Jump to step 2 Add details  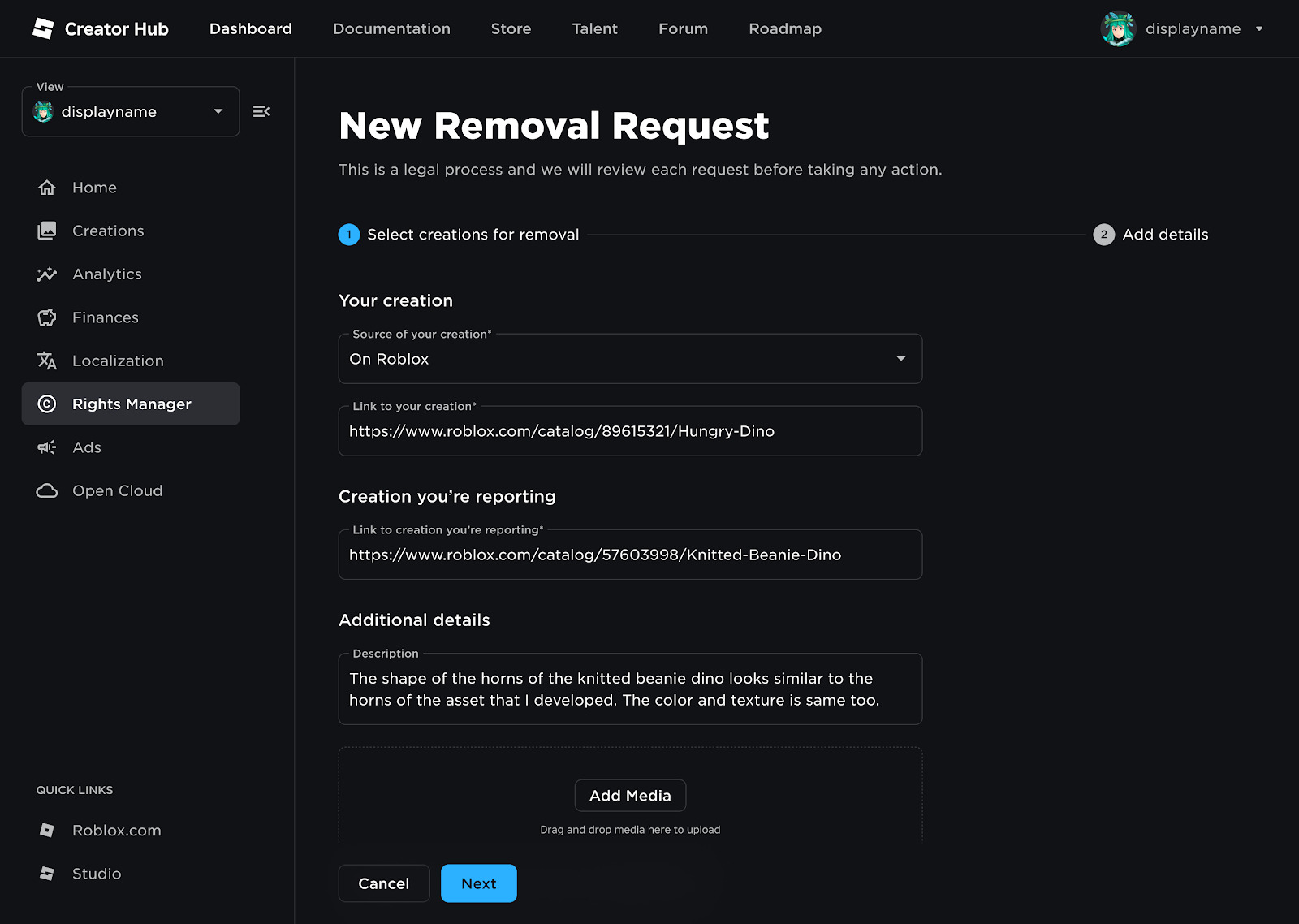pyautogui.click(x=1151, y=235)
